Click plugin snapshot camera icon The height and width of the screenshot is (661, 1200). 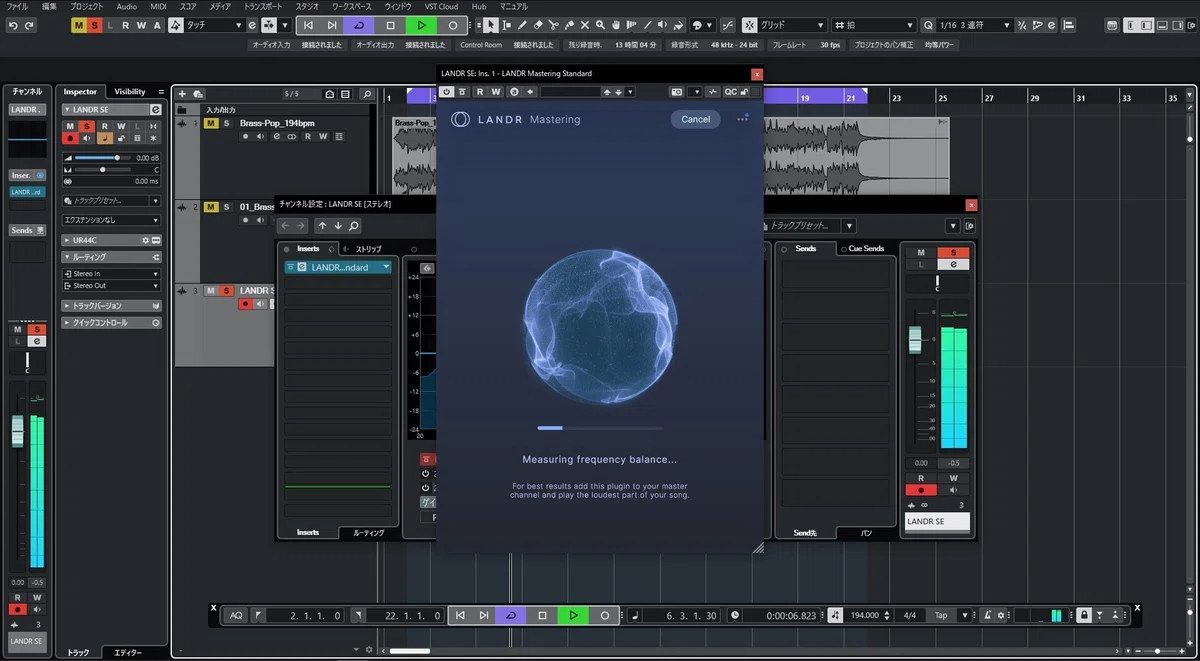pyautogui.click(x=677, y=91)
